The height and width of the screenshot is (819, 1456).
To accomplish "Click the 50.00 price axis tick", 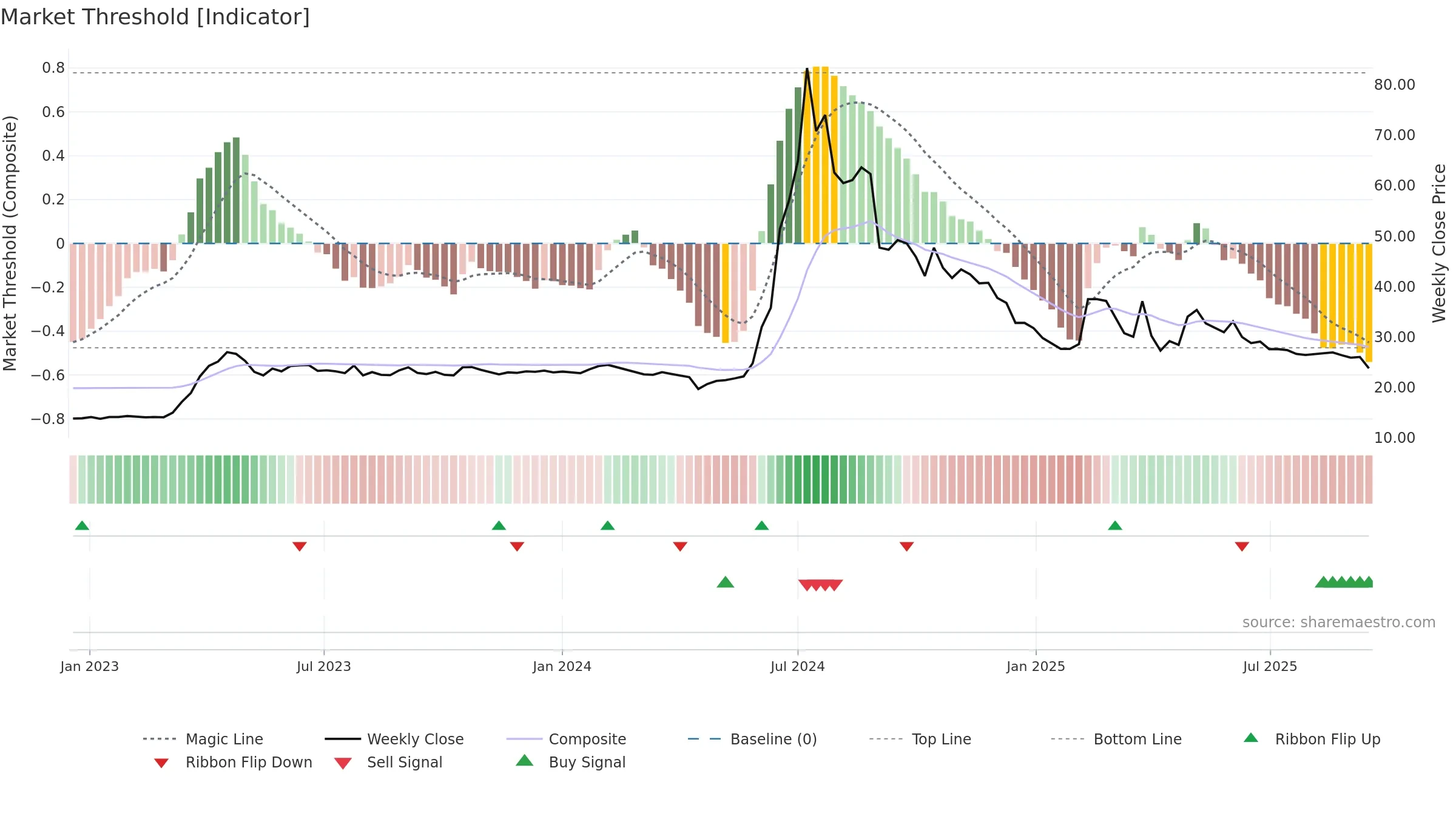I will point(1395,237).
